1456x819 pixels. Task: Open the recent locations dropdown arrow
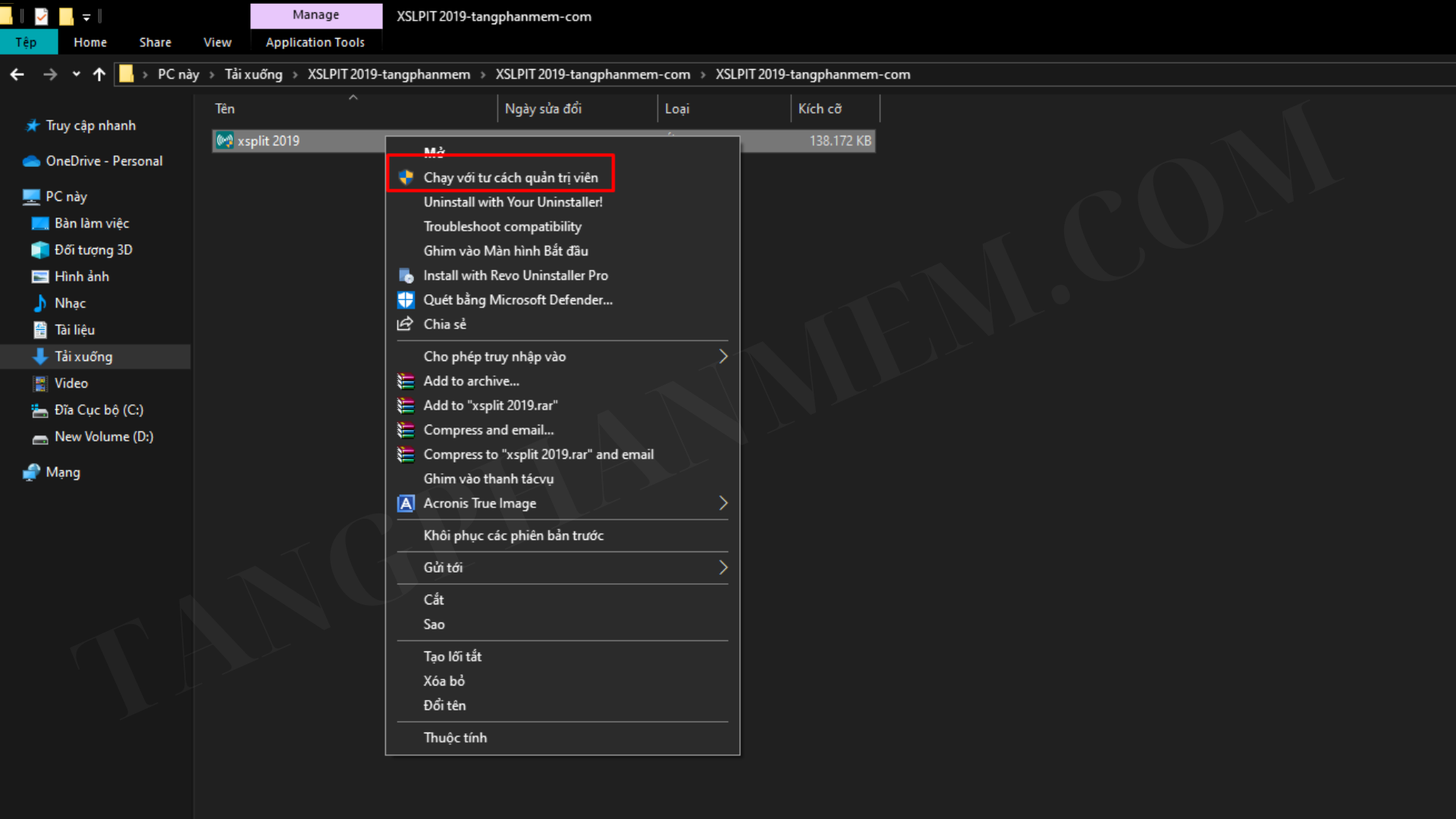76,74
